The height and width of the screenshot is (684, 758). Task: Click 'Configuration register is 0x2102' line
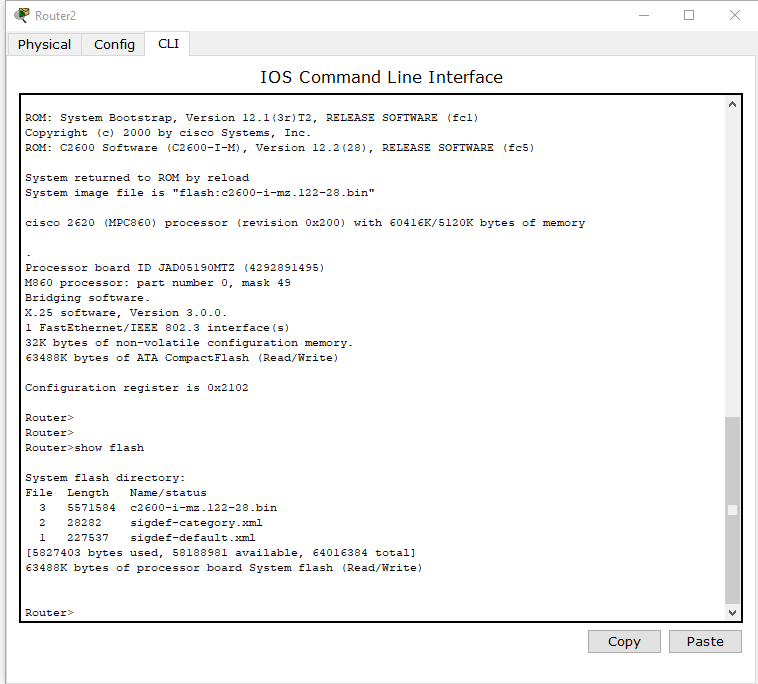pyautogui.click(x=137, y=388)
